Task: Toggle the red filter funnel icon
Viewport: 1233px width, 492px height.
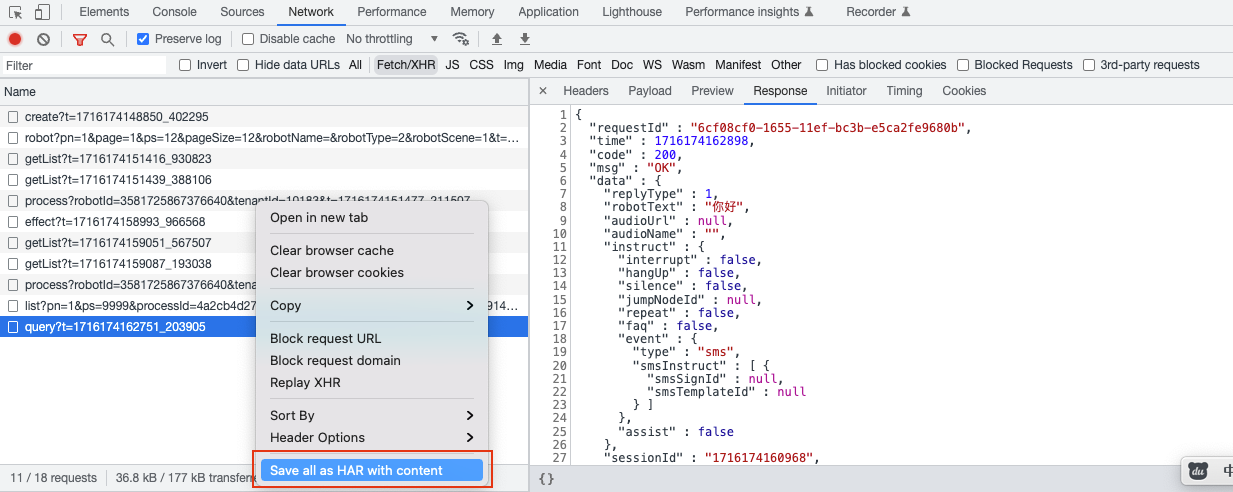Action: point(80,39)
